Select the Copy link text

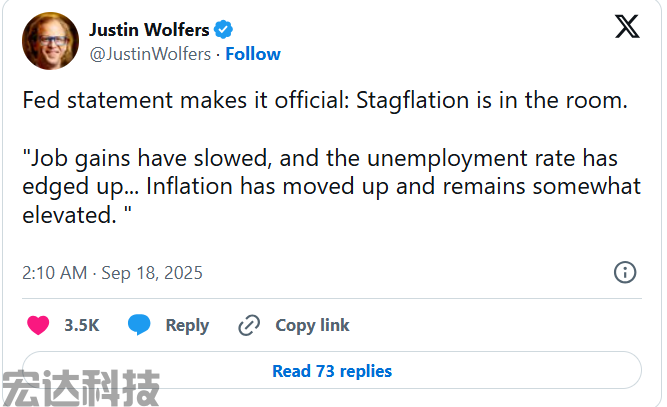[x=312, y=325]
